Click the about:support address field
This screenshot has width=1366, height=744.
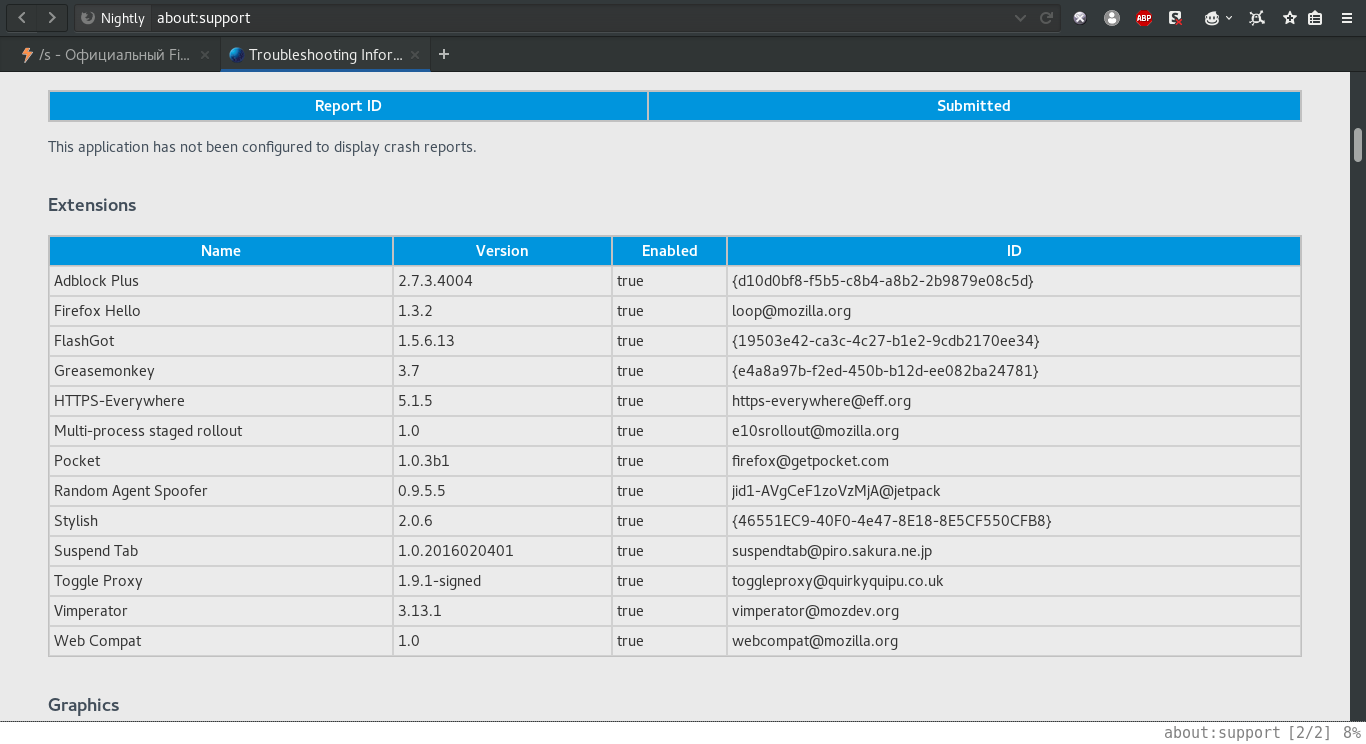click(580, 18)
